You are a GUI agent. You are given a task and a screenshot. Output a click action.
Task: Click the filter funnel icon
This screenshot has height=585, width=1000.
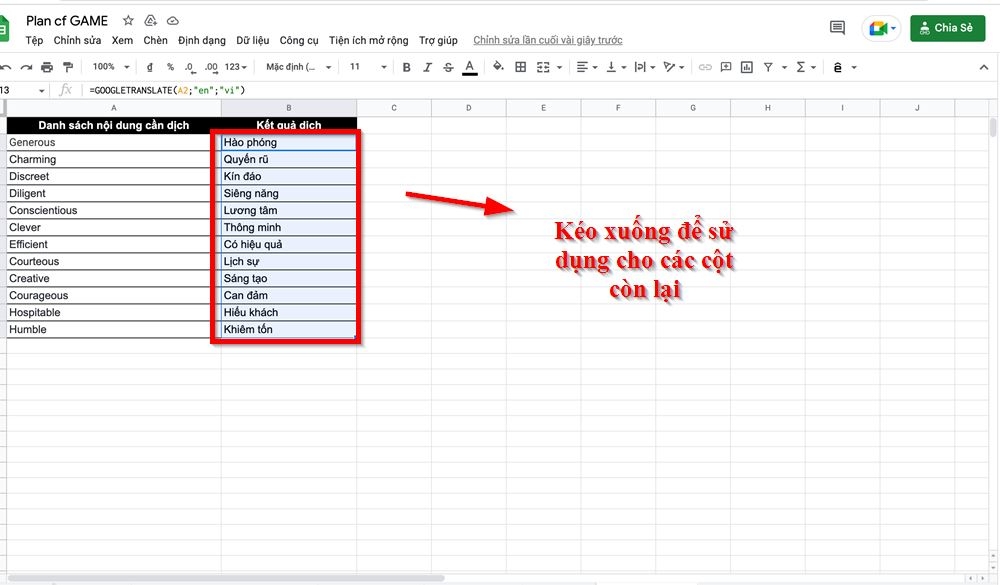(x=768, y=67)
